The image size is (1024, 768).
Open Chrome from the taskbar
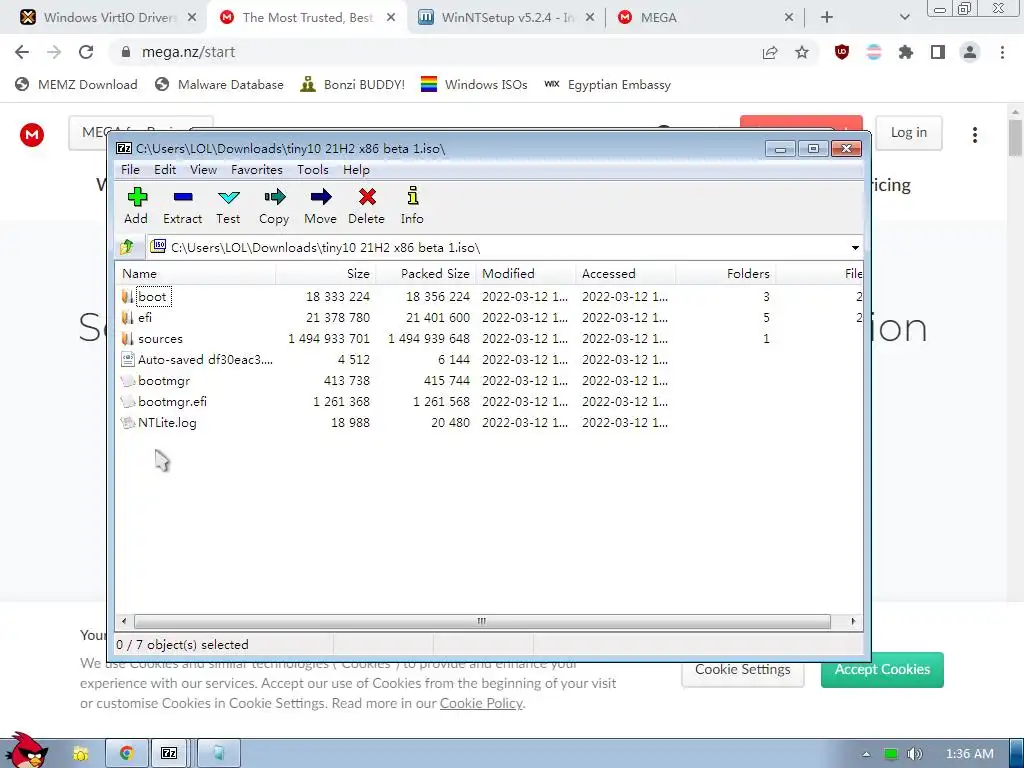127,753
